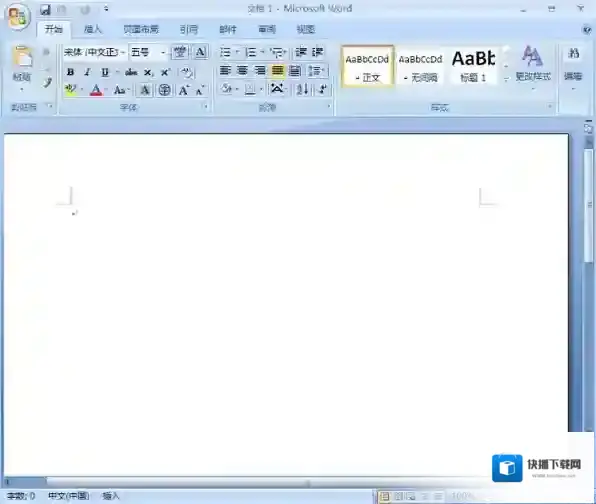Click the character shading A icon

144,90
